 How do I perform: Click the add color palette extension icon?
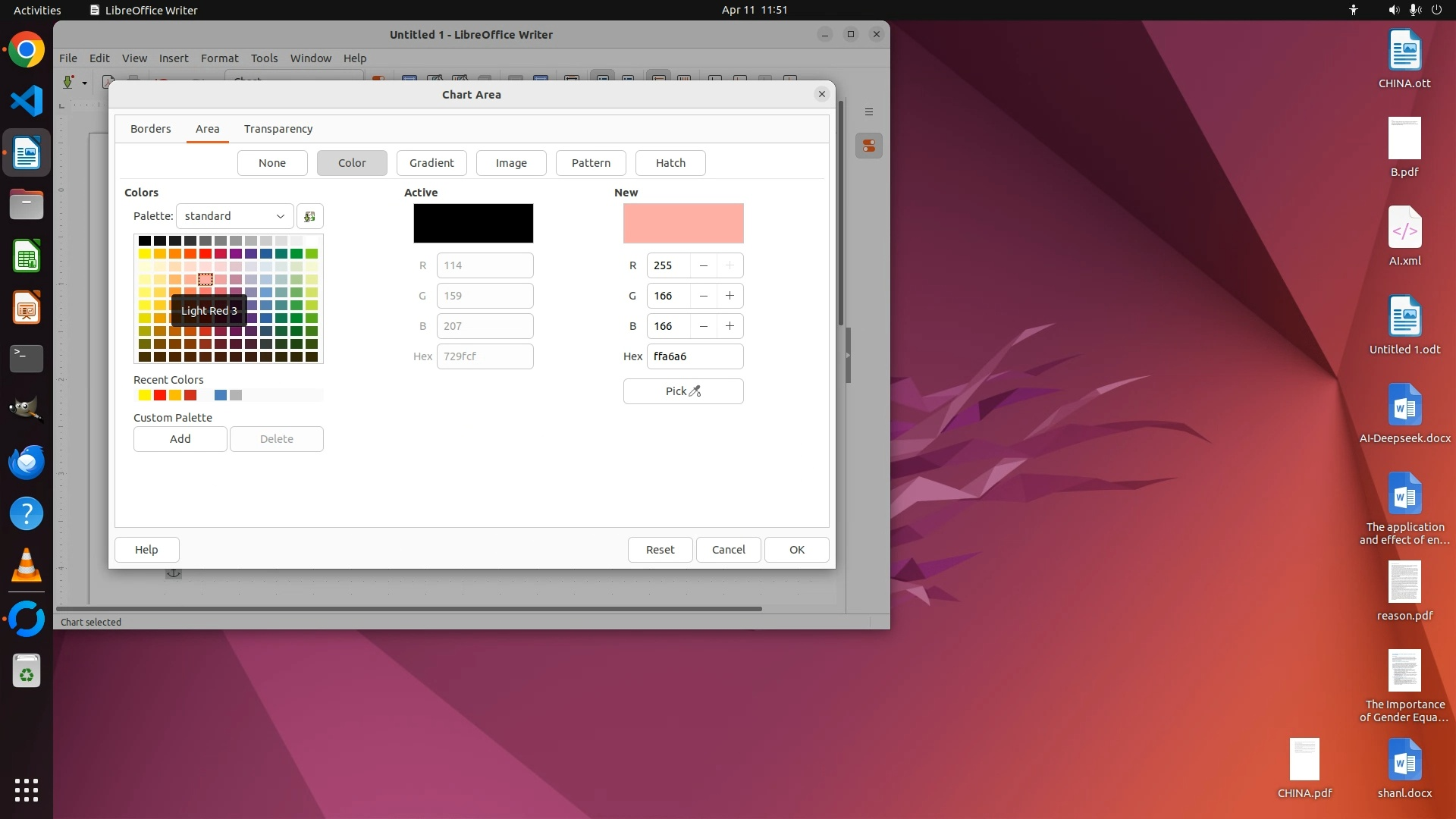[x=309, y=216]
